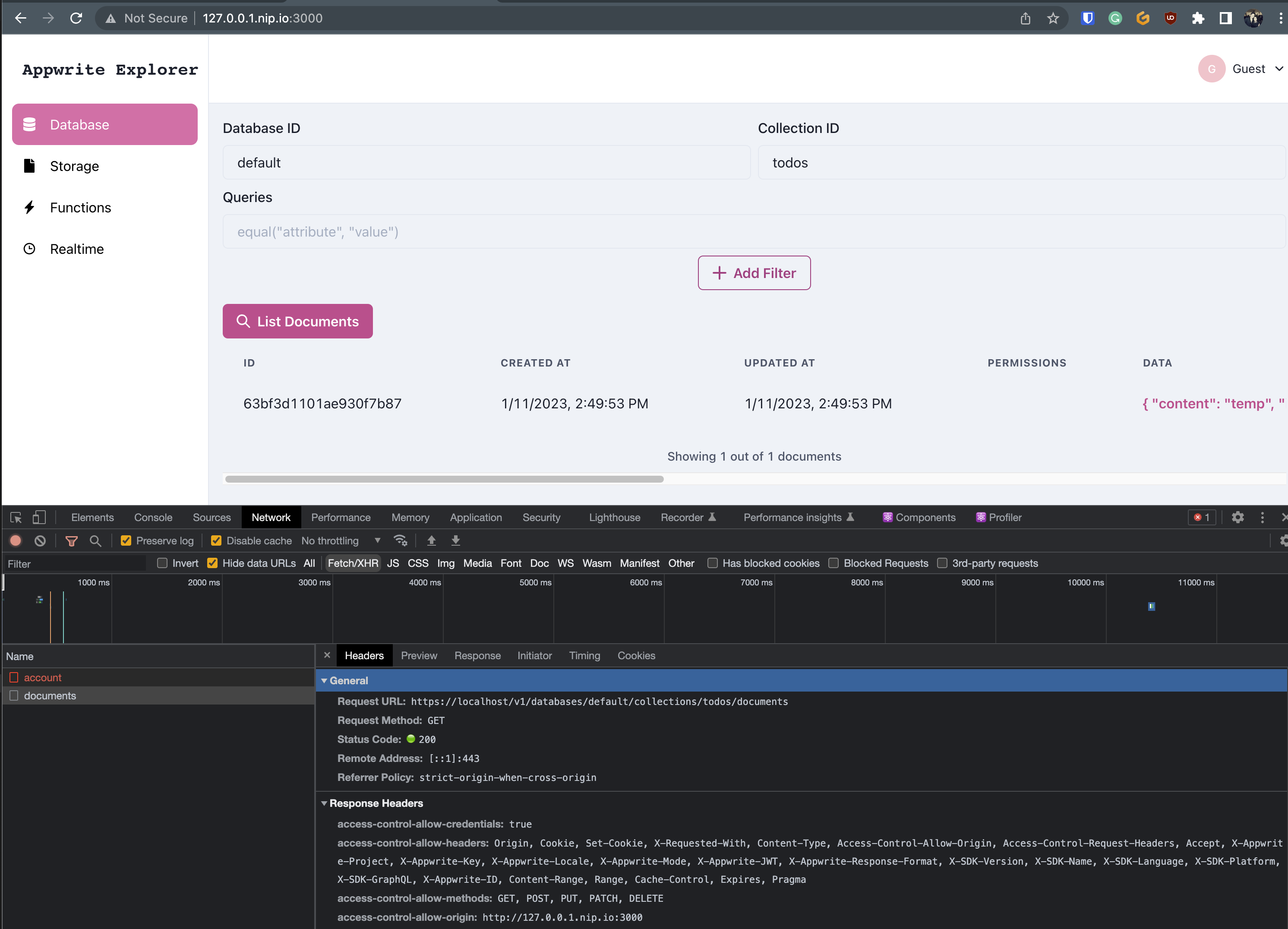Toggle the device toolbar in DevTools
Screen dimensions: 1288x929
pyautogui.click(x=38, y=517)
